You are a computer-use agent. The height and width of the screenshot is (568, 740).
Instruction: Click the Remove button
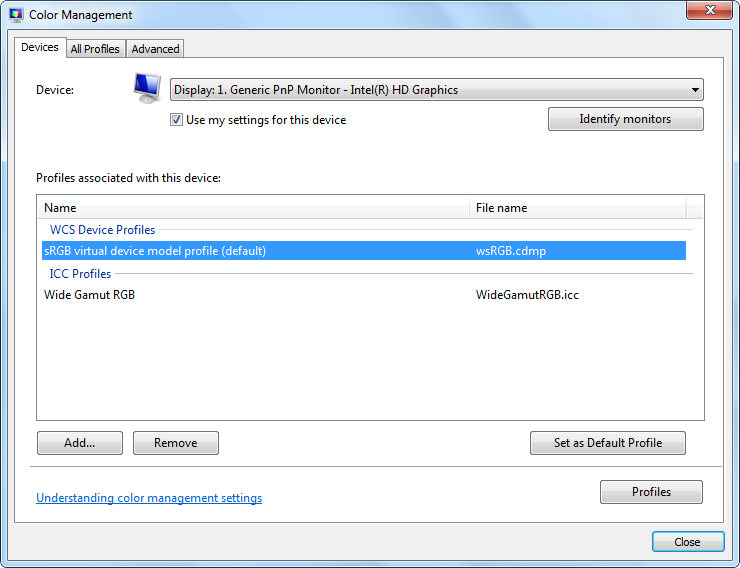(176, 443)
